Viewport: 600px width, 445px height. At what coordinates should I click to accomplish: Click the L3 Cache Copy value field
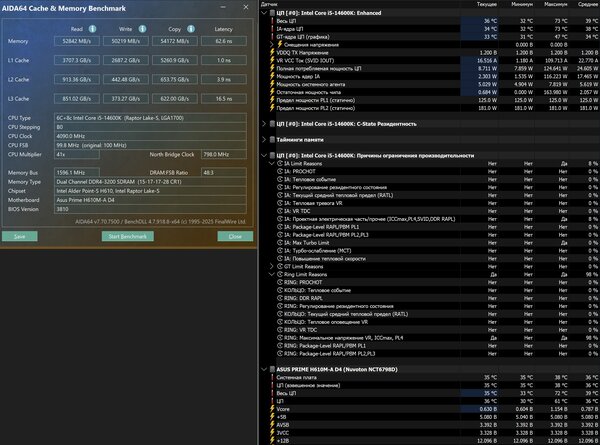point(175,98)
